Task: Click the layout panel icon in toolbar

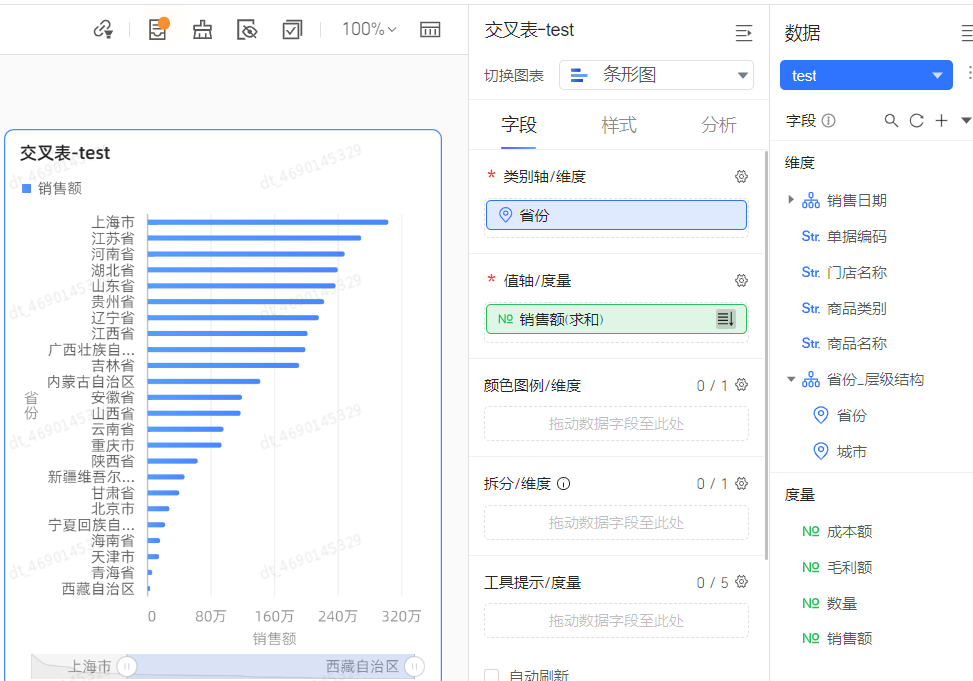Action: tap(430, 29)
